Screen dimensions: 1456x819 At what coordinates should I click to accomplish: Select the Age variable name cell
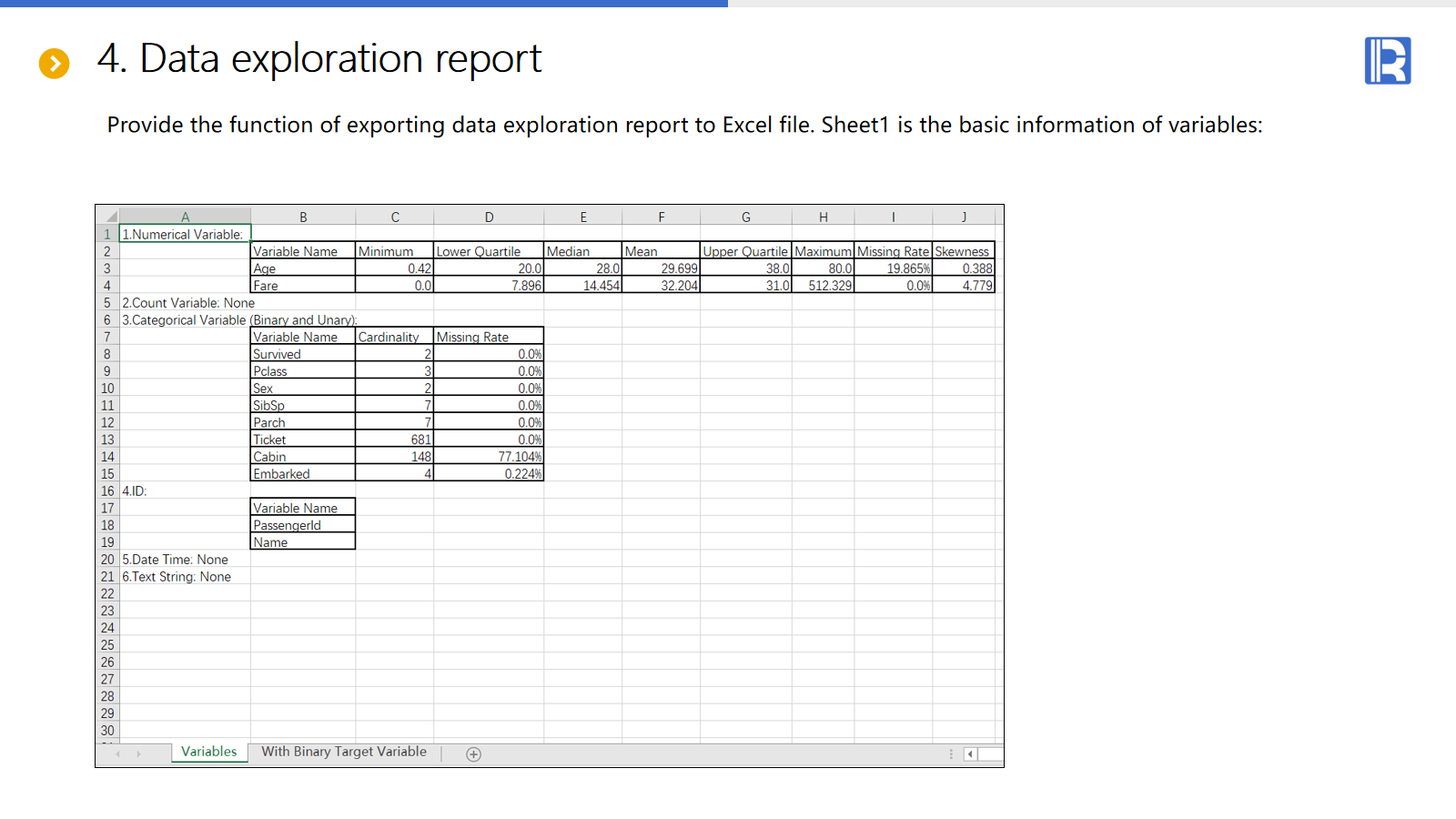tap(302, 268)
